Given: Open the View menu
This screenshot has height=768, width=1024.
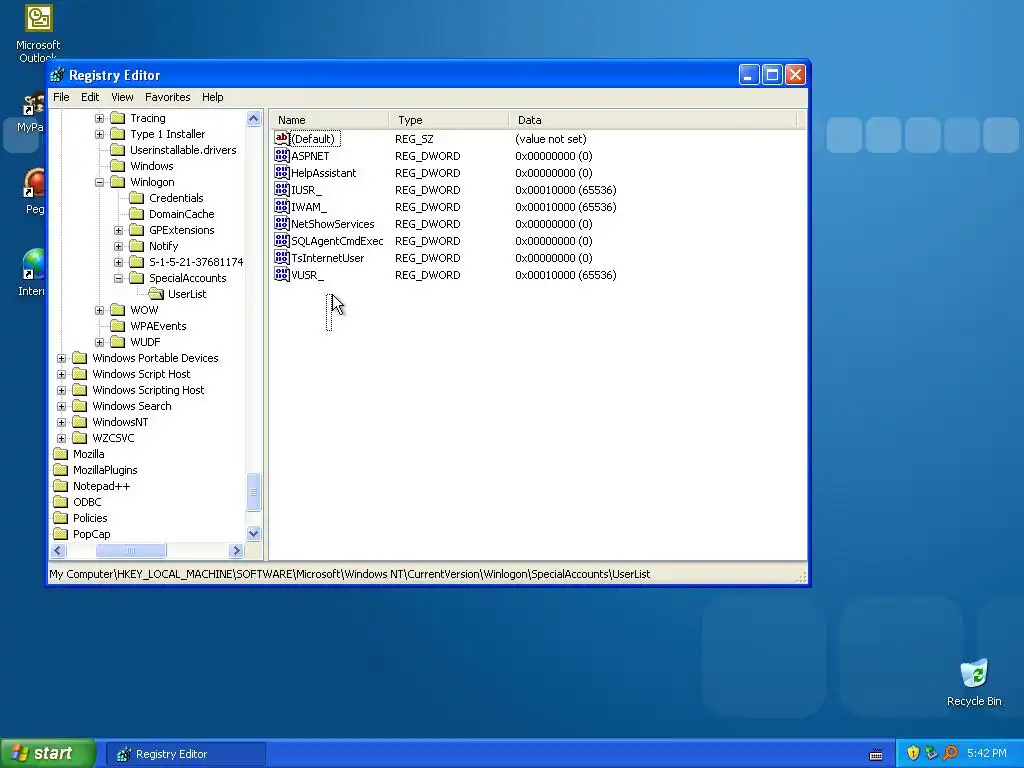Looking at the screenshot, I should 122,97.
